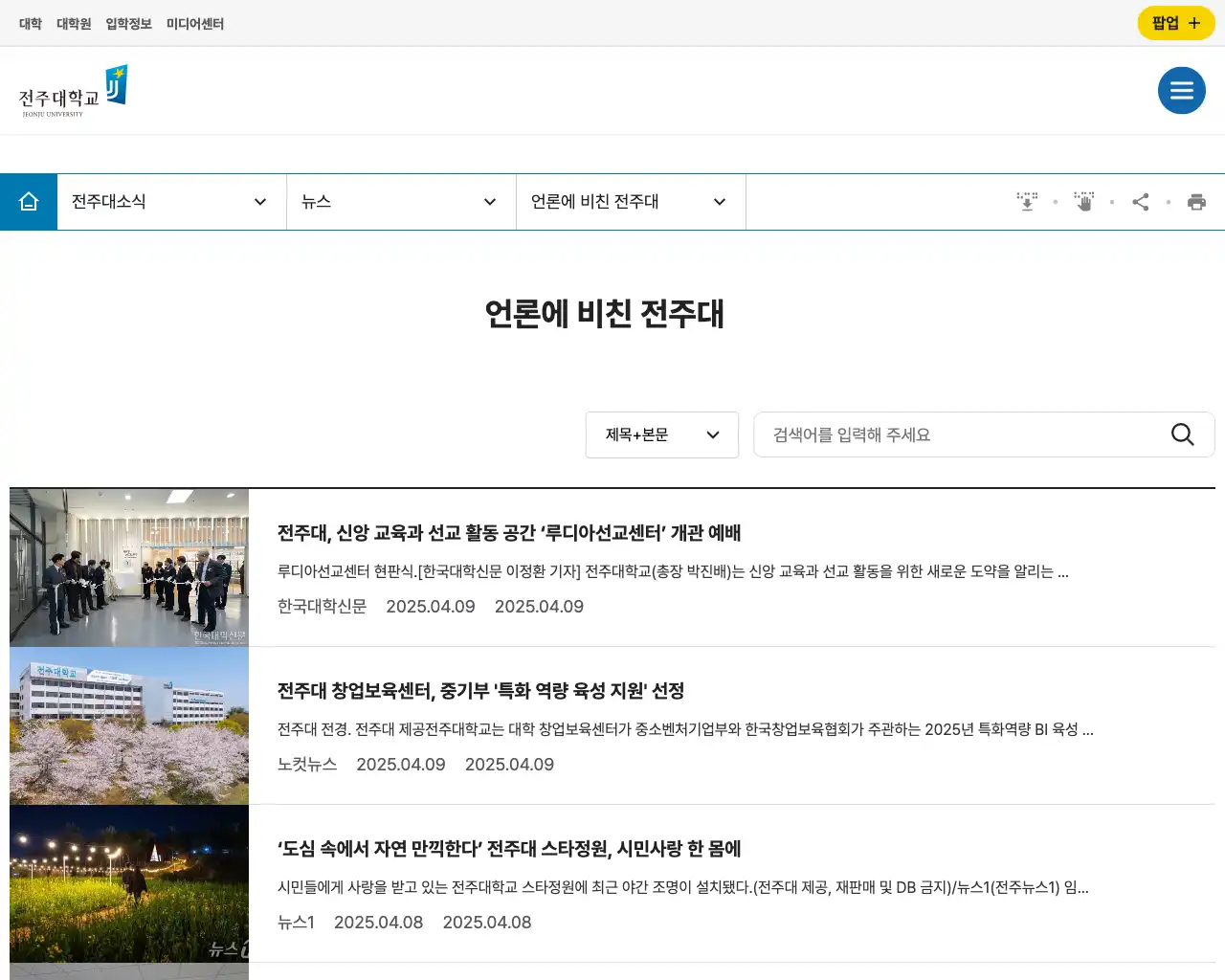The width and height of the screenshot is (1225, 980).
Task: Click the ribbon-cutting ceremony thumbnail
Action: coord(129,568)
